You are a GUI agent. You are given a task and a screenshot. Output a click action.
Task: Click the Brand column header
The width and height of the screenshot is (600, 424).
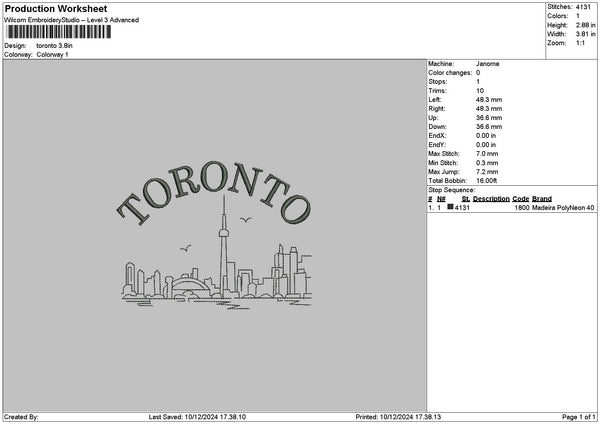(542, 199)
